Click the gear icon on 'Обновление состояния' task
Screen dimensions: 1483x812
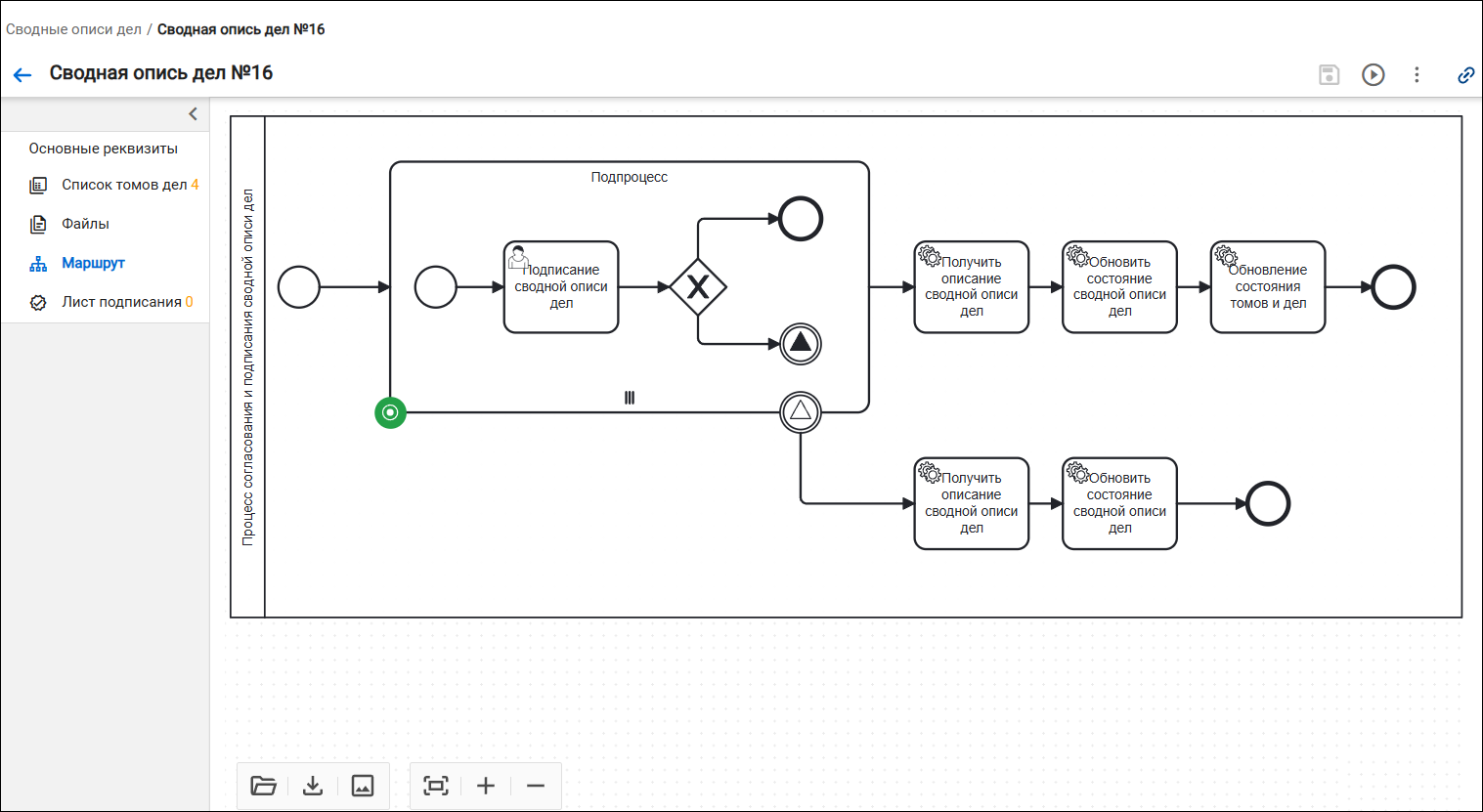[x=1226, y=256]
